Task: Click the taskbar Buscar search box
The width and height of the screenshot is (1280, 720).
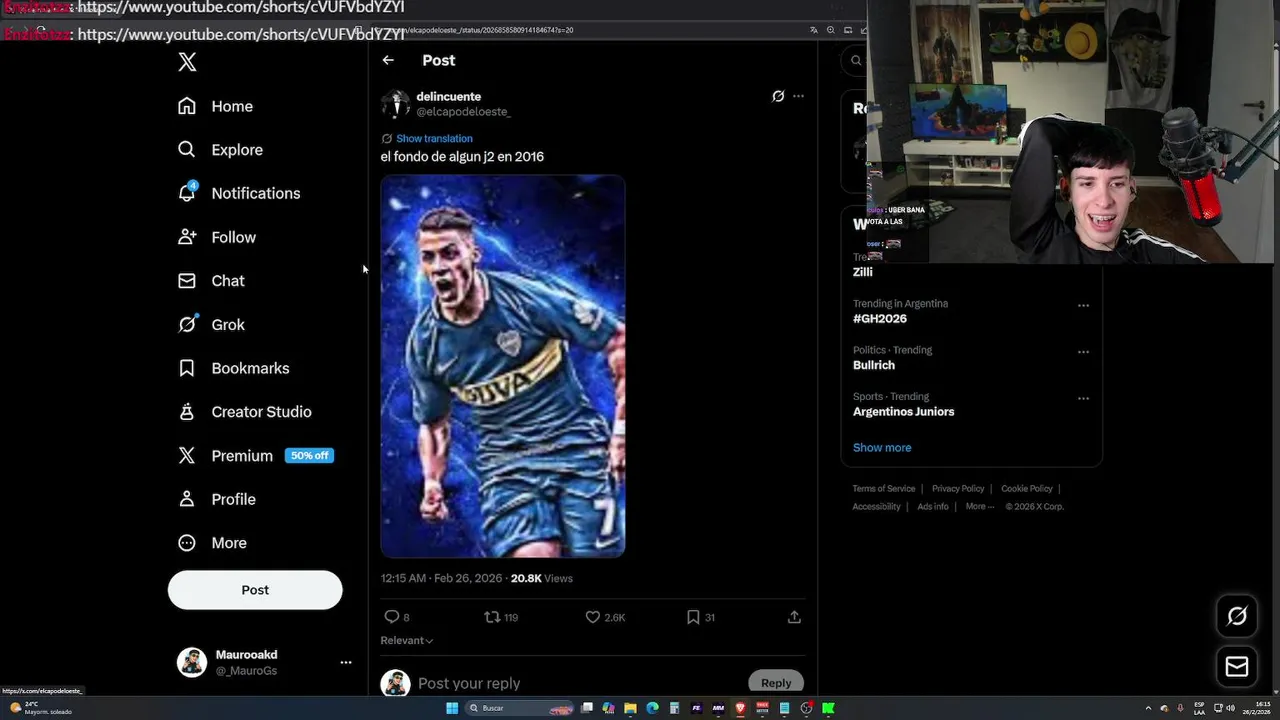Action: pyautogui.click(x=521, y=708)
